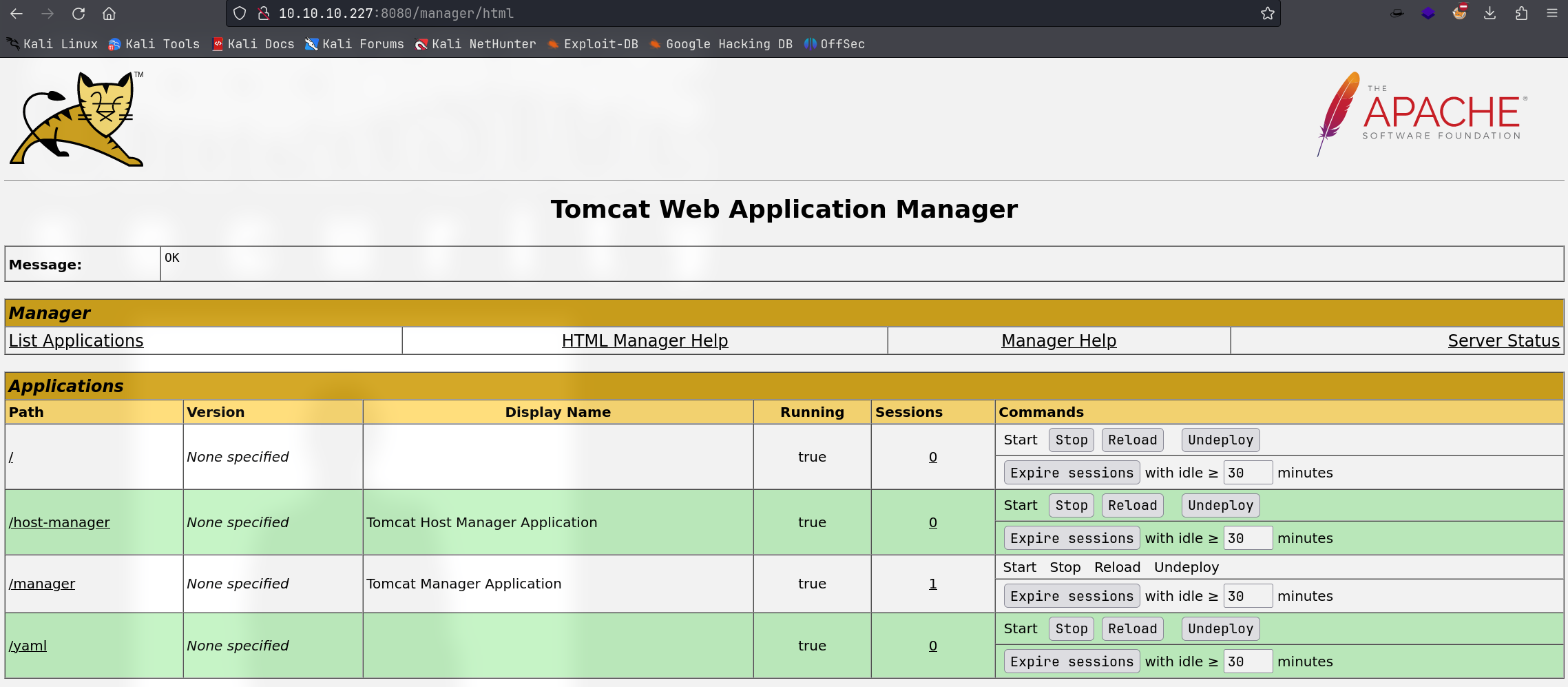This screenshot has height=687, width=1568.
Task: Reload the /yaml application
Action: 1132,628
